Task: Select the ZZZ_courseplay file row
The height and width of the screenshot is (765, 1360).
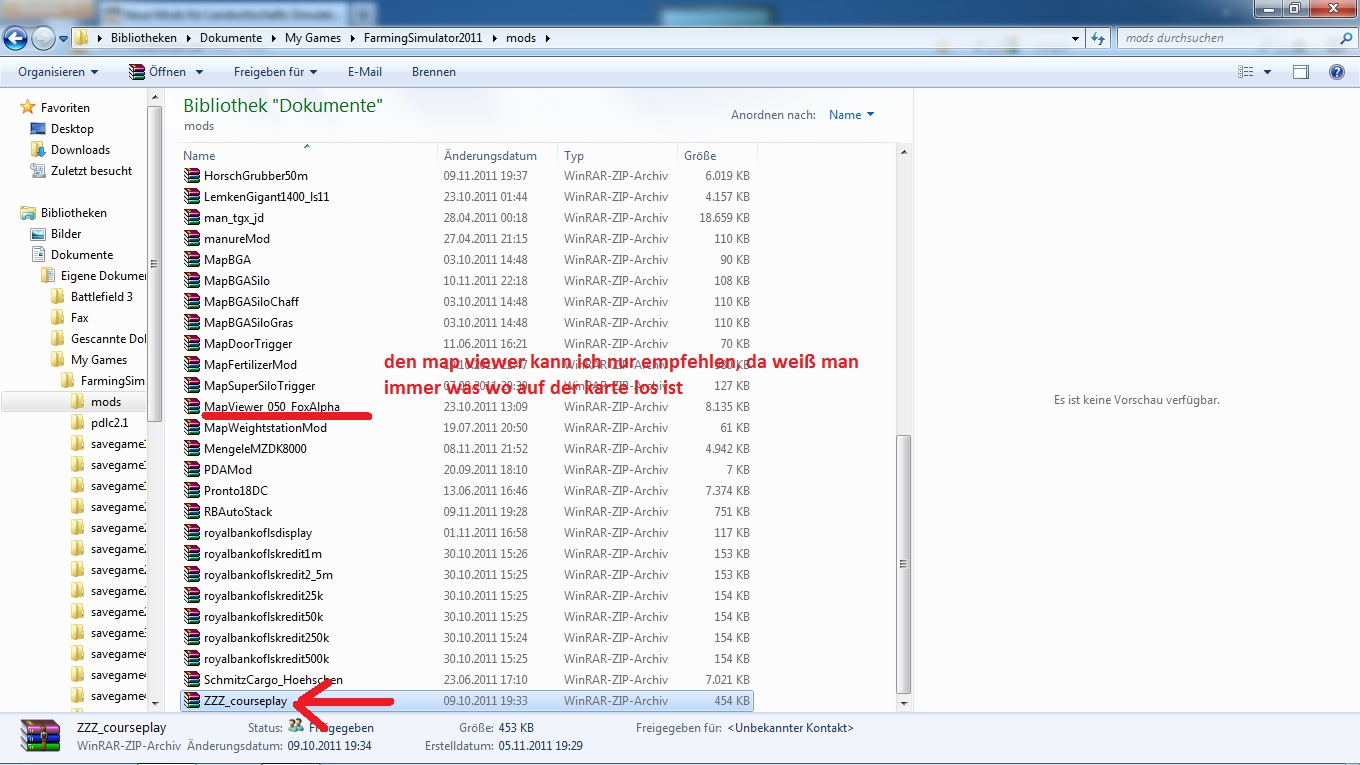Action: coord(466,701)
